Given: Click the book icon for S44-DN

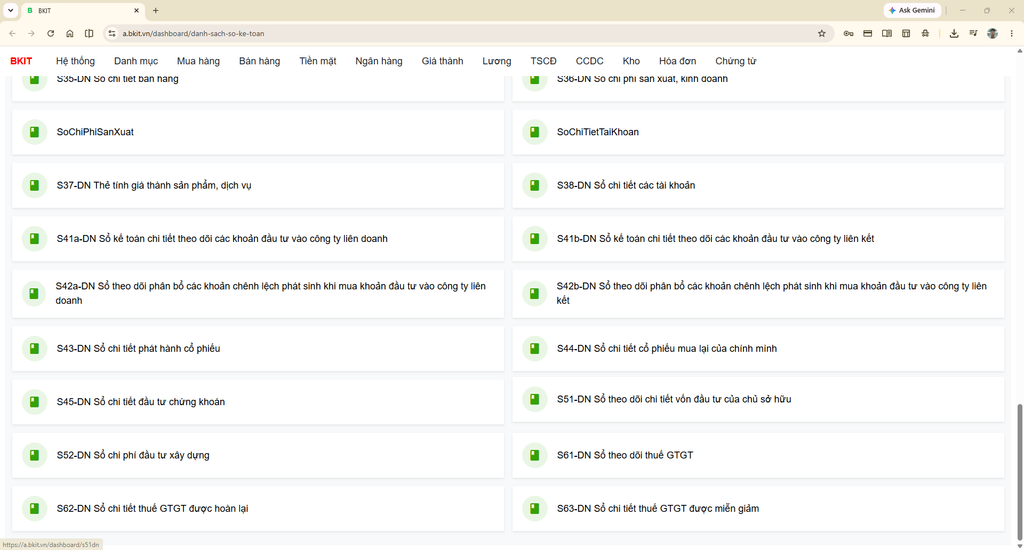Looking at the screenshot, I should pyautogui.click(x=535, y=349).
